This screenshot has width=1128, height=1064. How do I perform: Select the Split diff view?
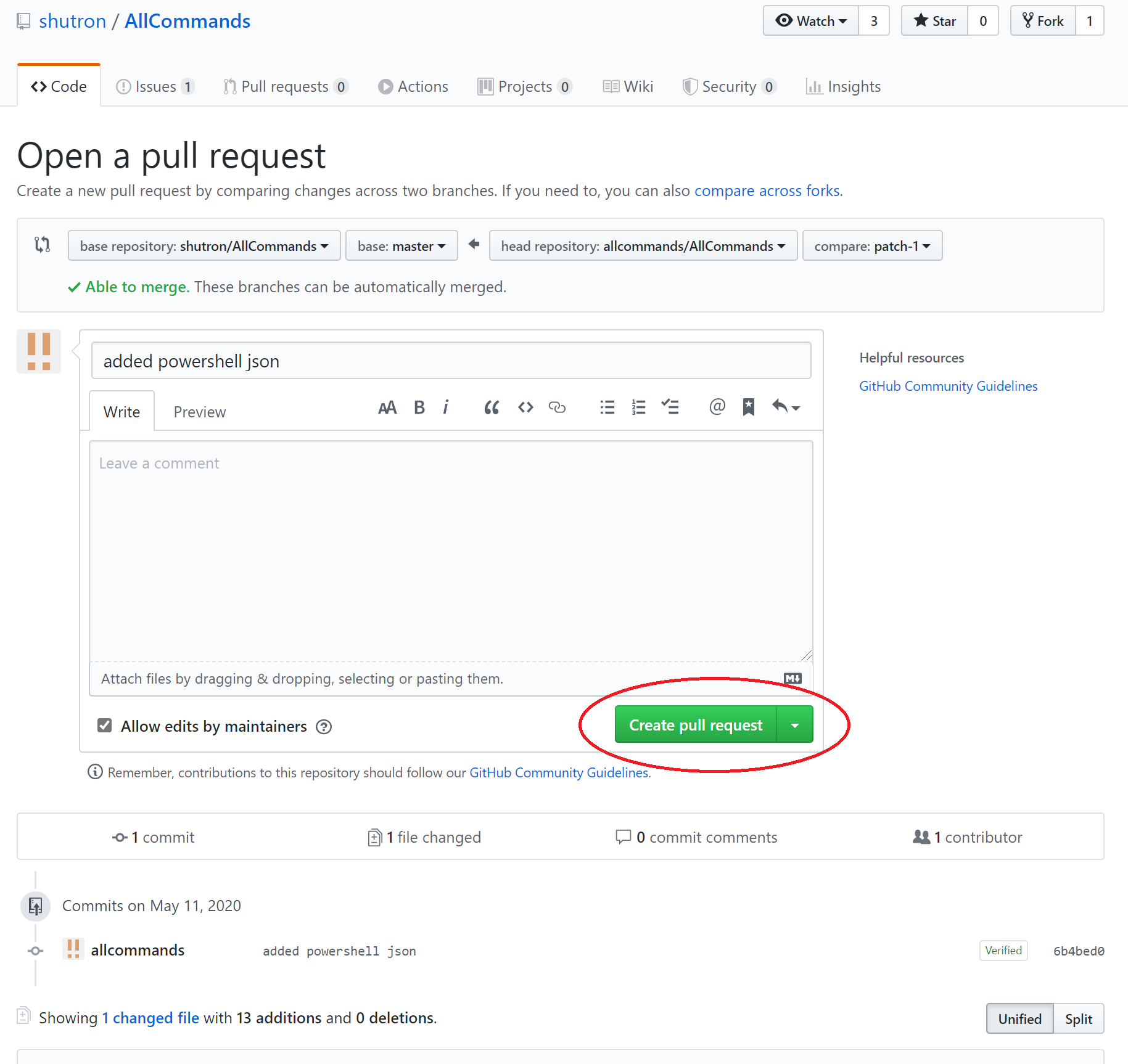click(x=1079, y=1019)
